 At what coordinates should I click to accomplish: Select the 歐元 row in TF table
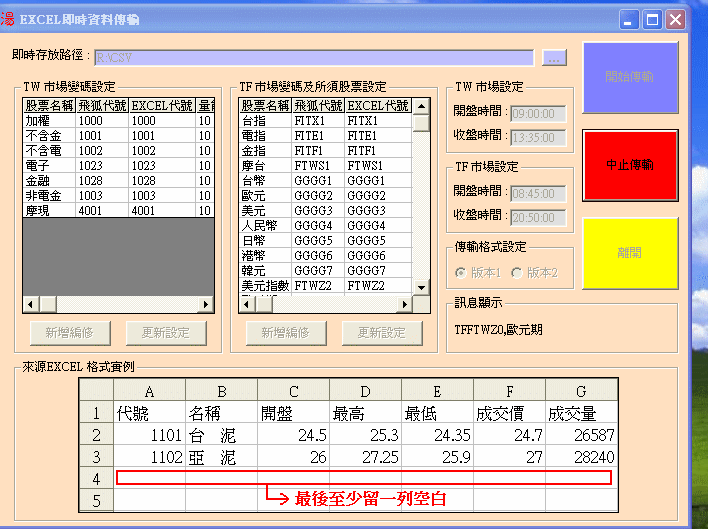[x=326, y=195]
